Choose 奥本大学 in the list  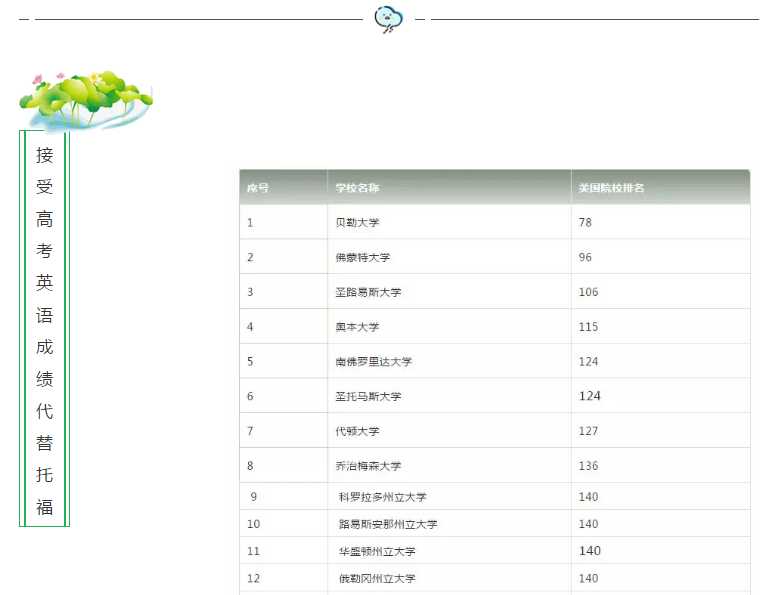357,327
